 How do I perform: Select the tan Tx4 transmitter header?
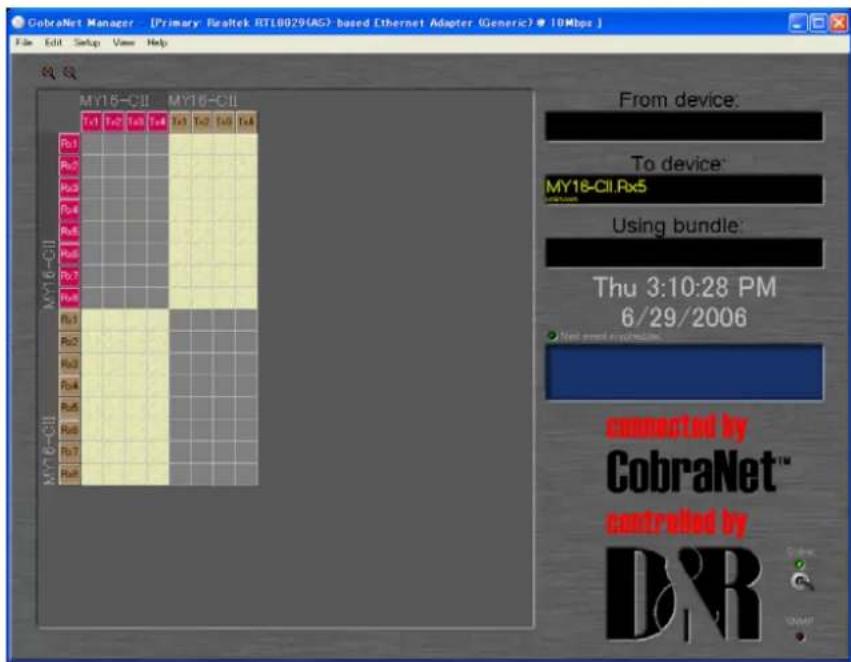coord(246,122)
